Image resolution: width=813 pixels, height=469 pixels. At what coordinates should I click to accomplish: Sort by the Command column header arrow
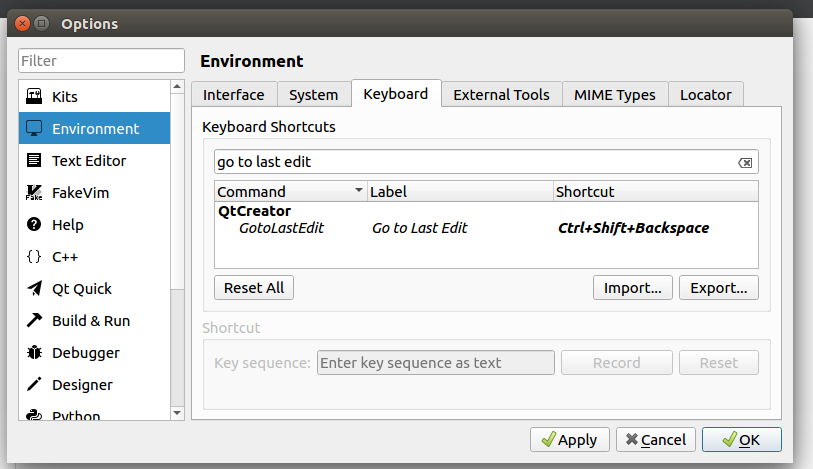pos(359,191)
